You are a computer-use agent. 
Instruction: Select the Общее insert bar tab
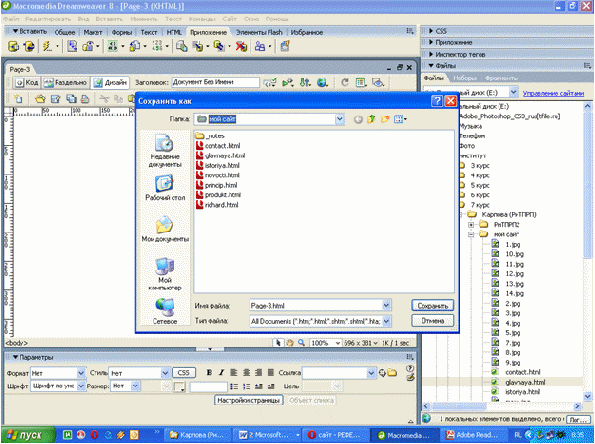[x=65, y=33]
